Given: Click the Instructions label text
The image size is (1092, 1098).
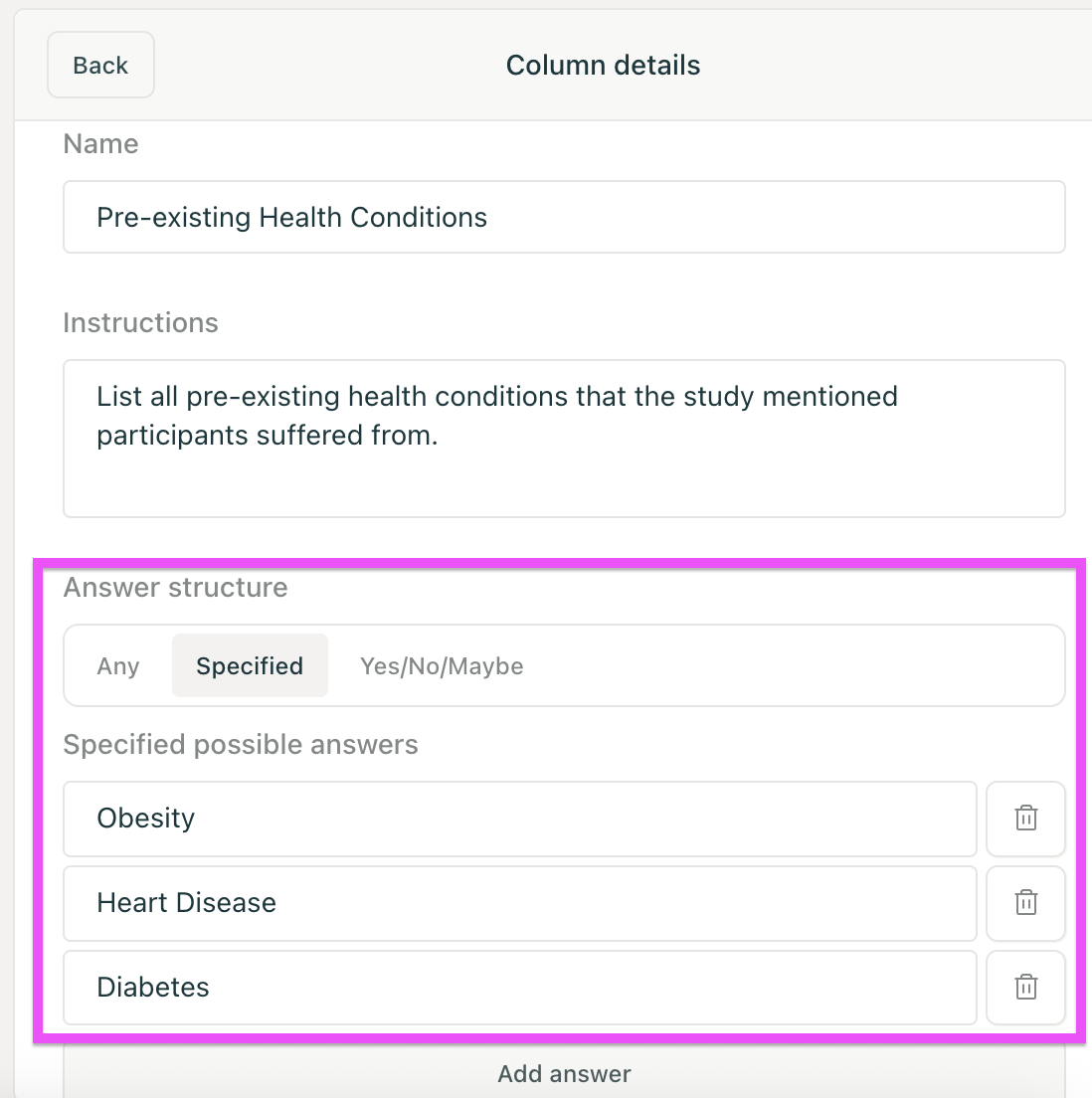Looking at the screenshot, I should click(140, 323).
